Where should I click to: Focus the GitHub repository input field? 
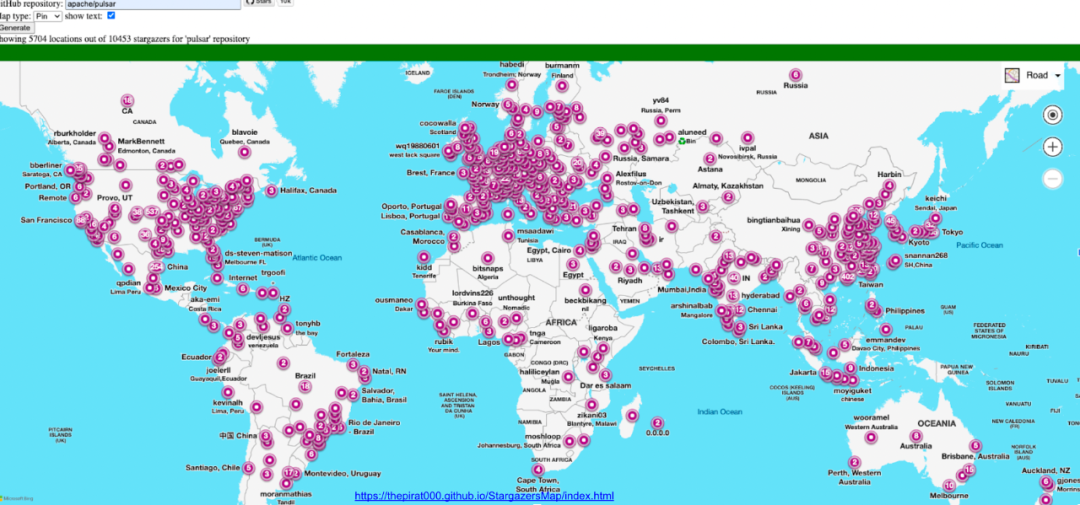tap(152, 3)
